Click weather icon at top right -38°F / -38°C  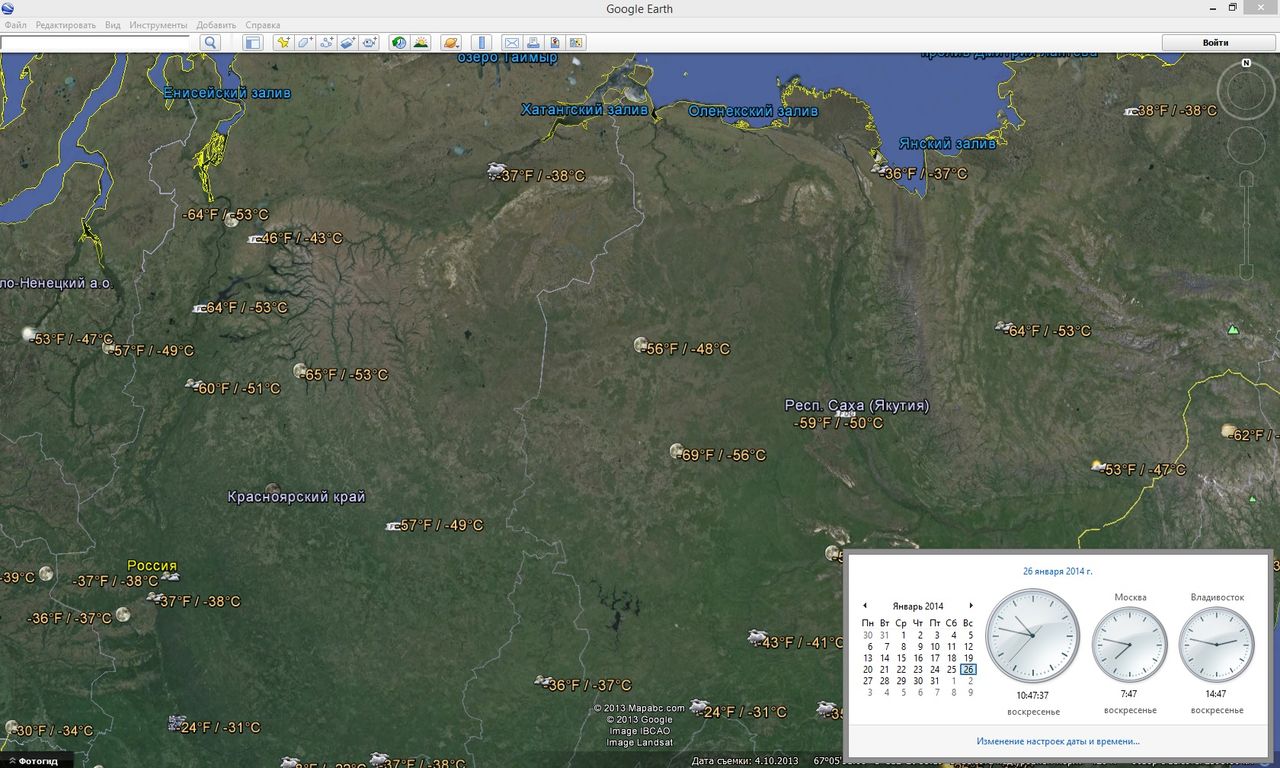pyautogui.click(x=1132, y=111)
